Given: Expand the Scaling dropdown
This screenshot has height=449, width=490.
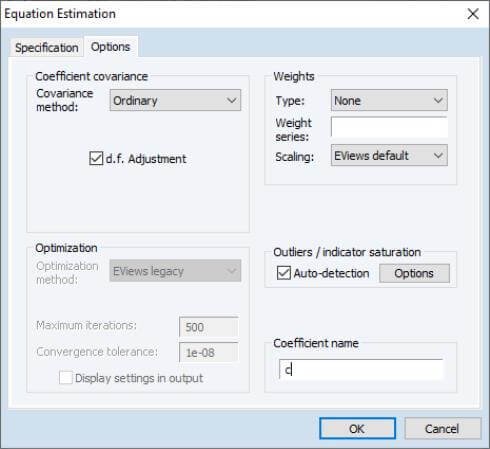Looking at the screenshot, I should [389, 155].
